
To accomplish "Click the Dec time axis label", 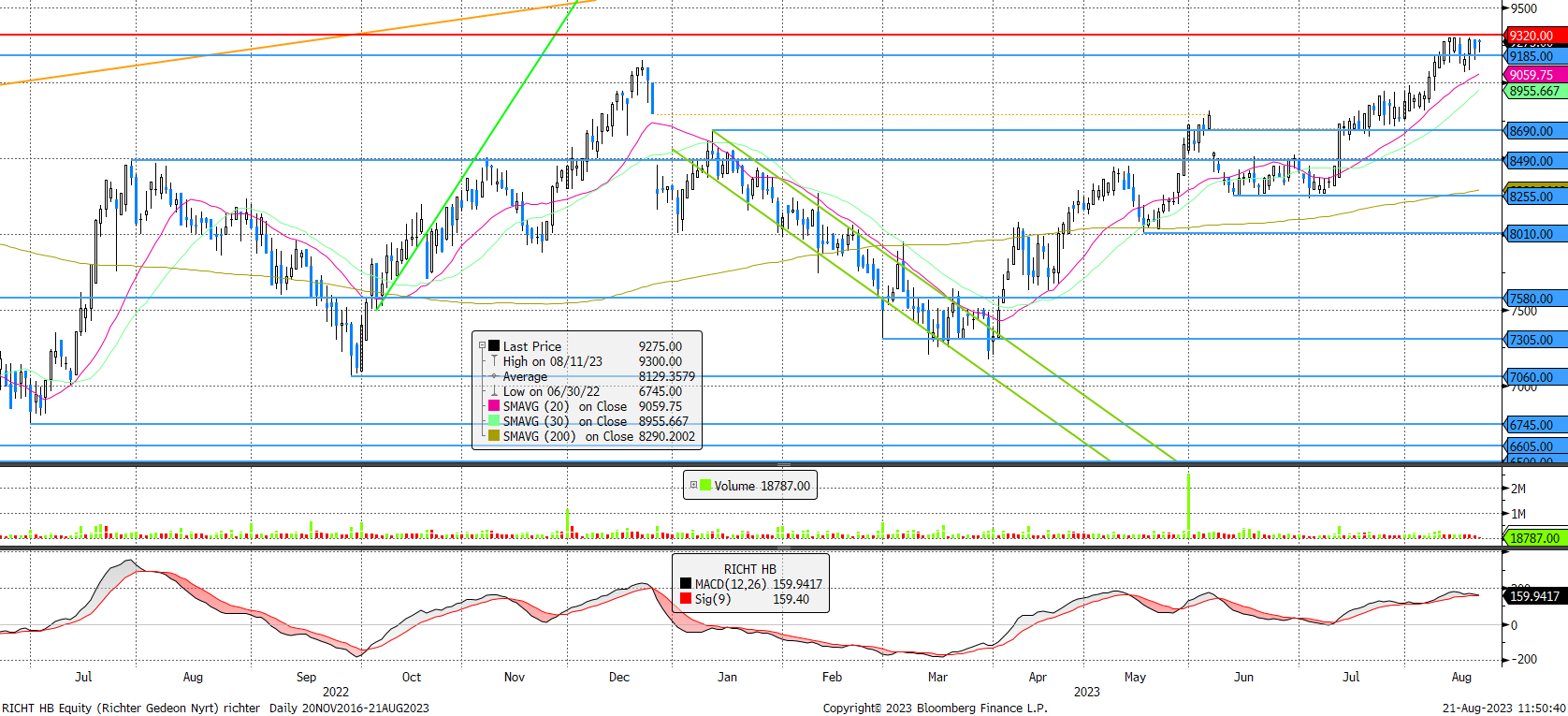I will tap(618, 676).
